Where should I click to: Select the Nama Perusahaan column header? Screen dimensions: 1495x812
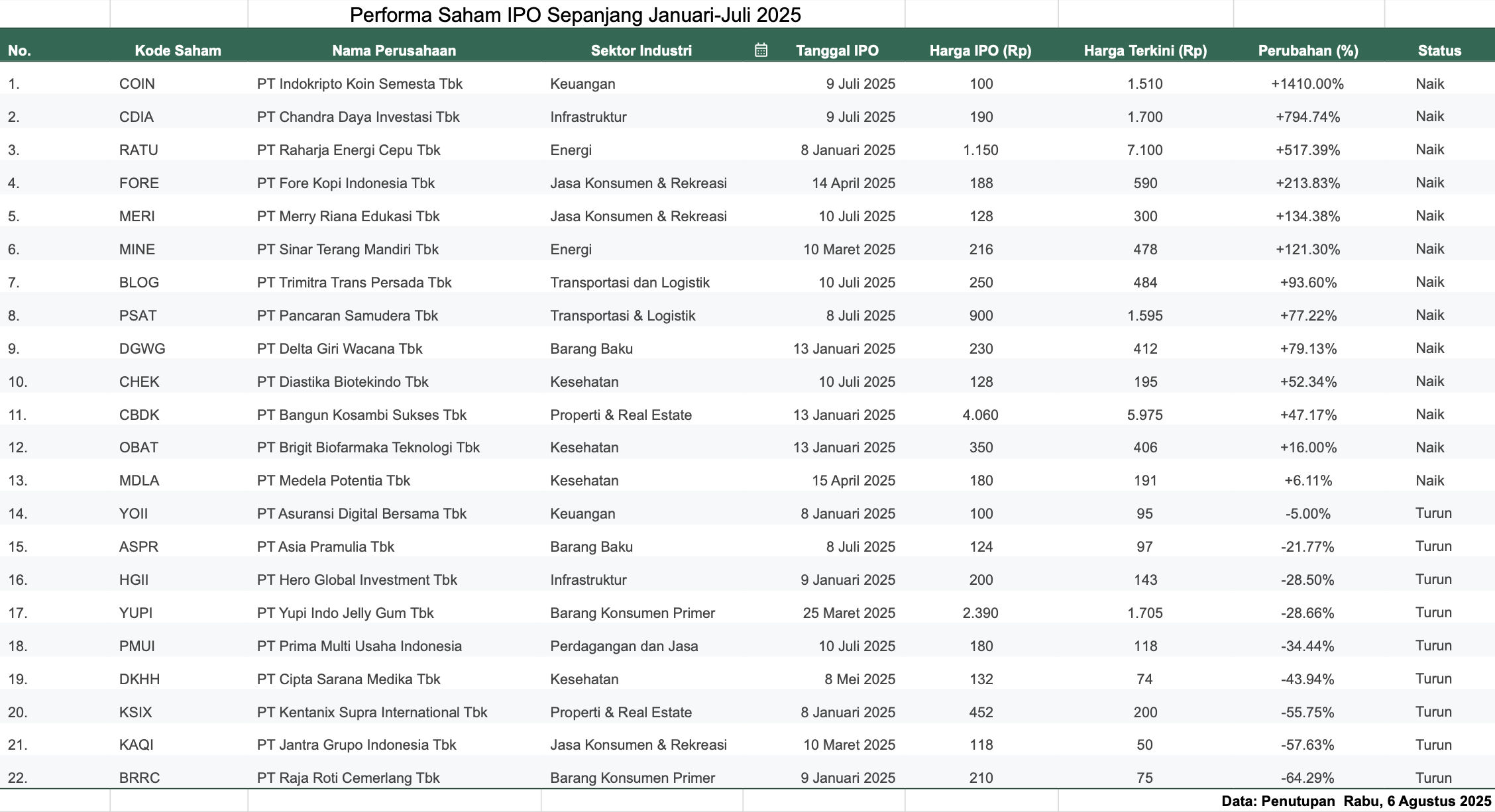click(394, 50)
